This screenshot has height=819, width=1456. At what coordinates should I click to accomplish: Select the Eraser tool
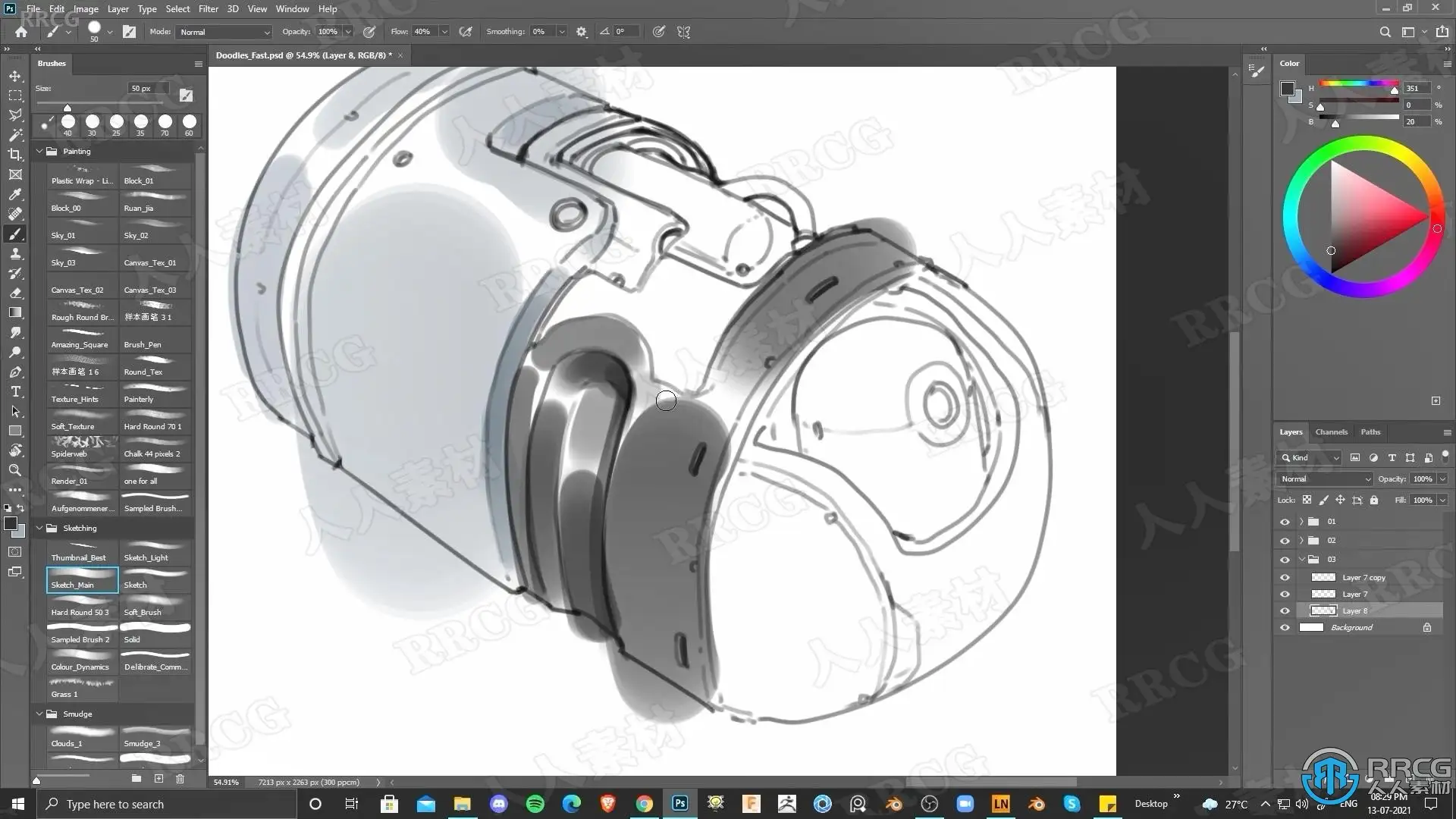click(15, 293)
